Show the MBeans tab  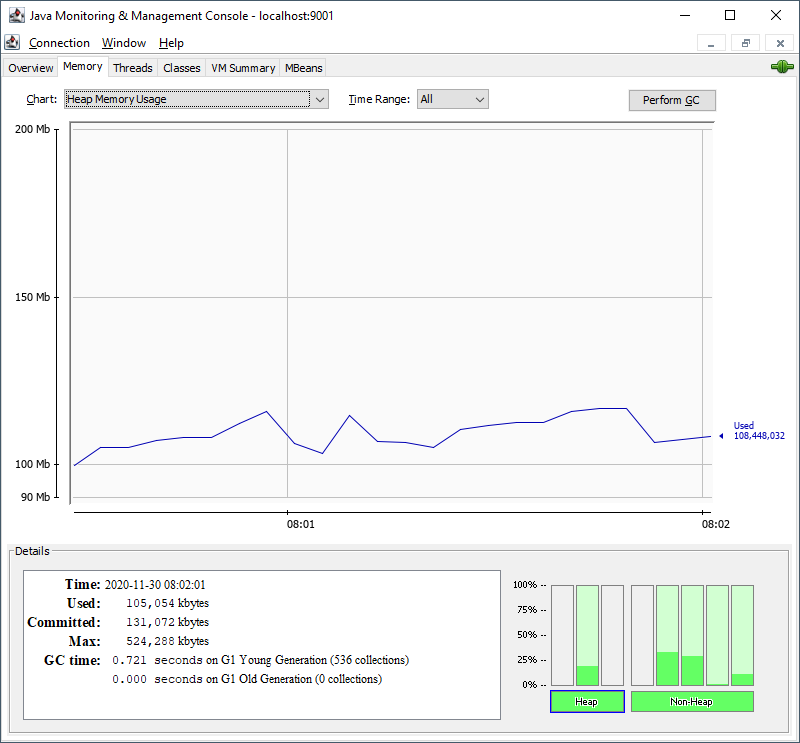(303, 68)
